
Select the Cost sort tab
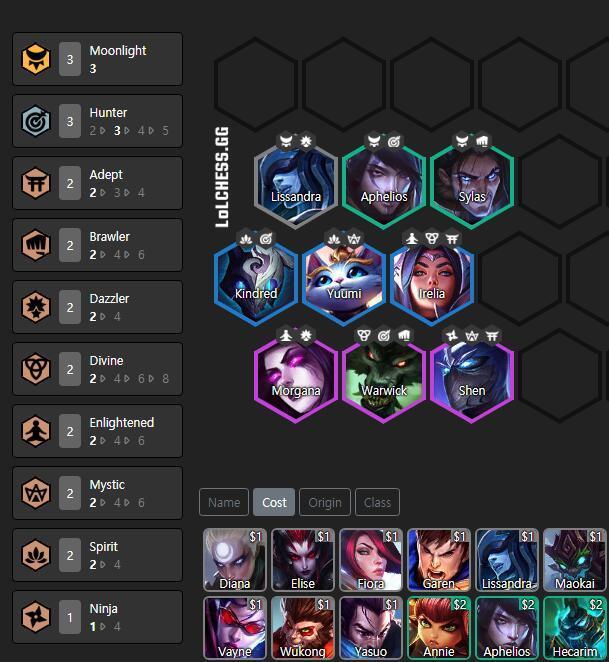[274, 502]
